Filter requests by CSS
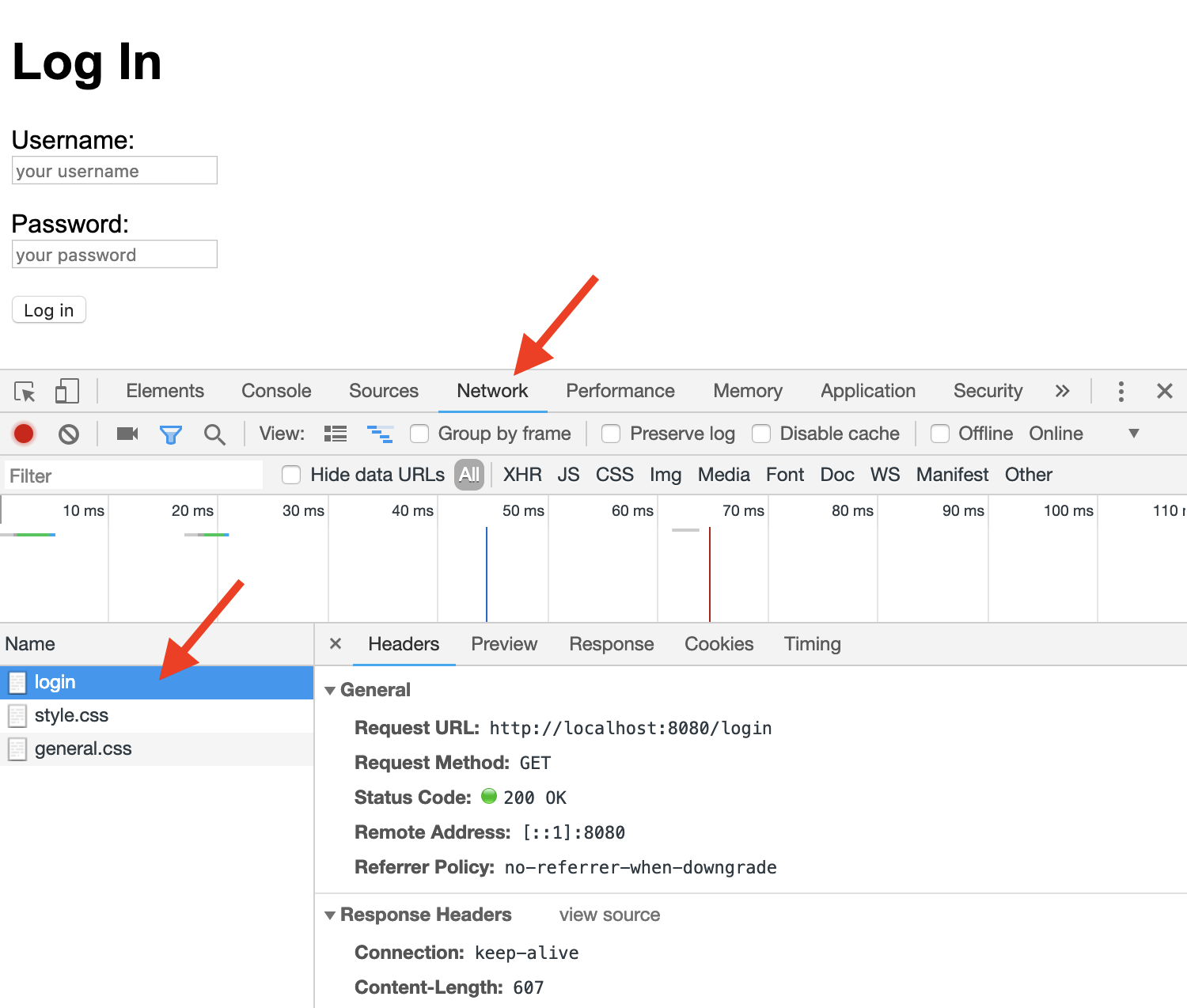Image resolution: width=1187 pixels, height=1008 pixels. pyautogui.click(x=615, y=475)
